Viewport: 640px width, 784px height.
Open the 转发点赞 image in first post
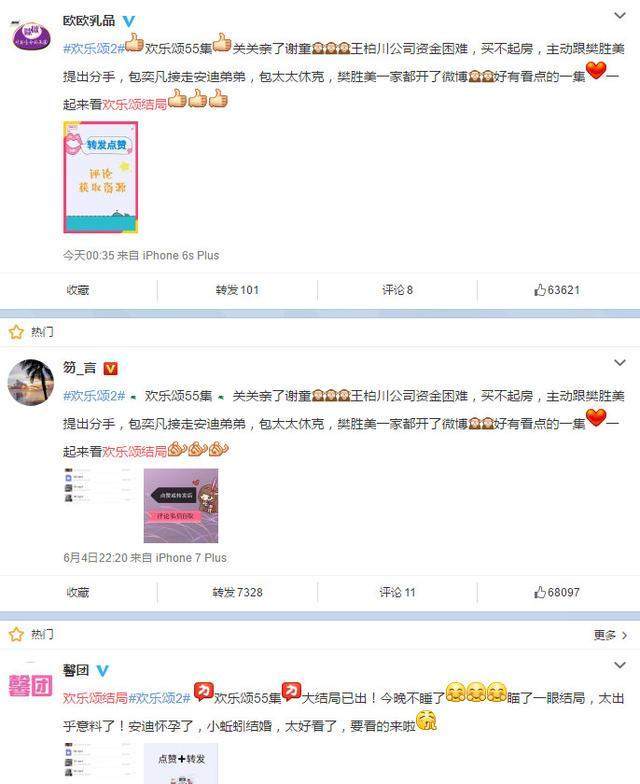click(x=100, y=177)
